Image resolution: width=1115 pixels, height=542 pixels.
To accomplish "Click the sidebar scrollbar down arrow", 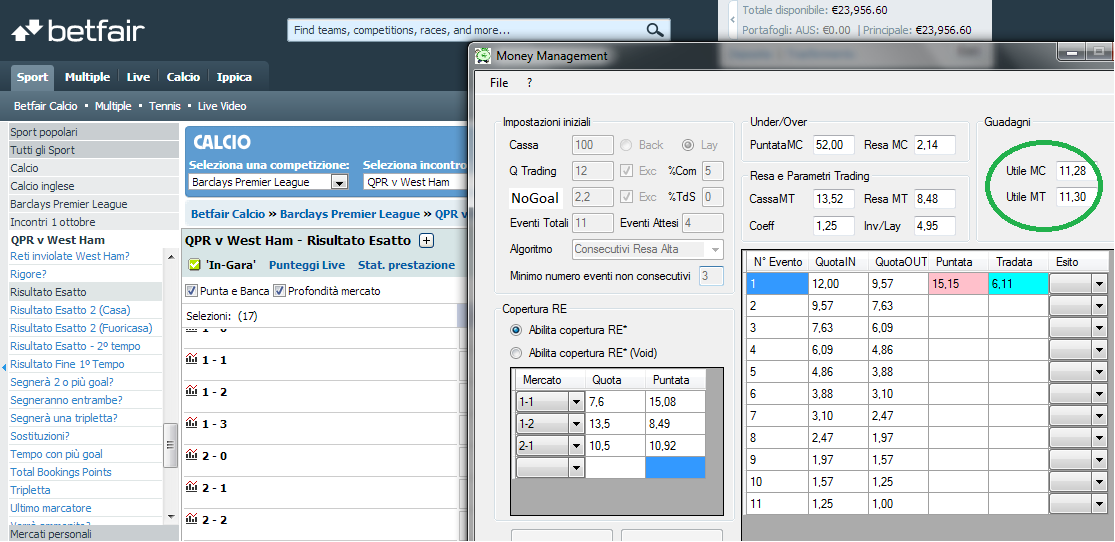I will (x=170, y=517).
